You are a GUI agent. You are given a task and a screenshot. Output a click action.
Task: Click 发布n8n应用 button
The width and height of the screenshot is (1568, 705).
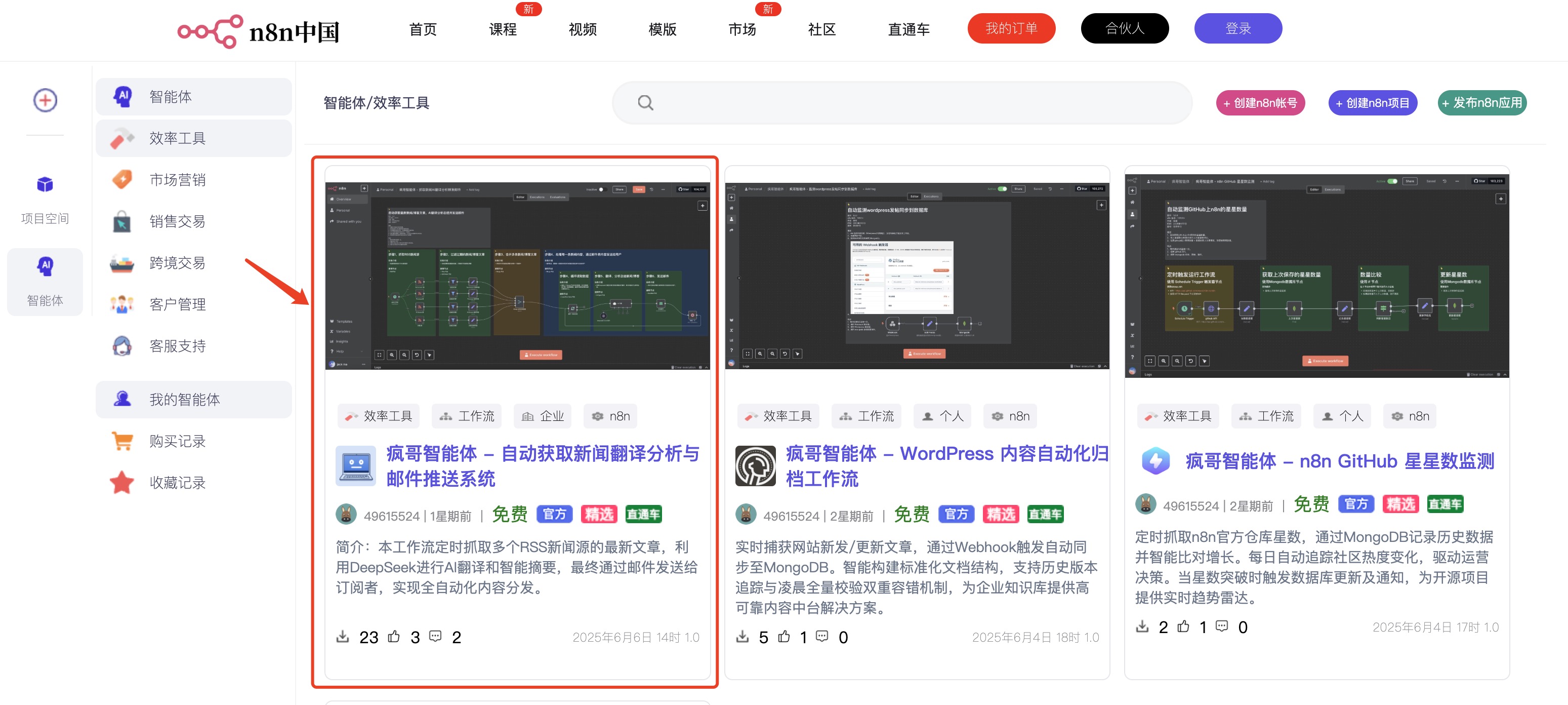[x=1481, y=103]
